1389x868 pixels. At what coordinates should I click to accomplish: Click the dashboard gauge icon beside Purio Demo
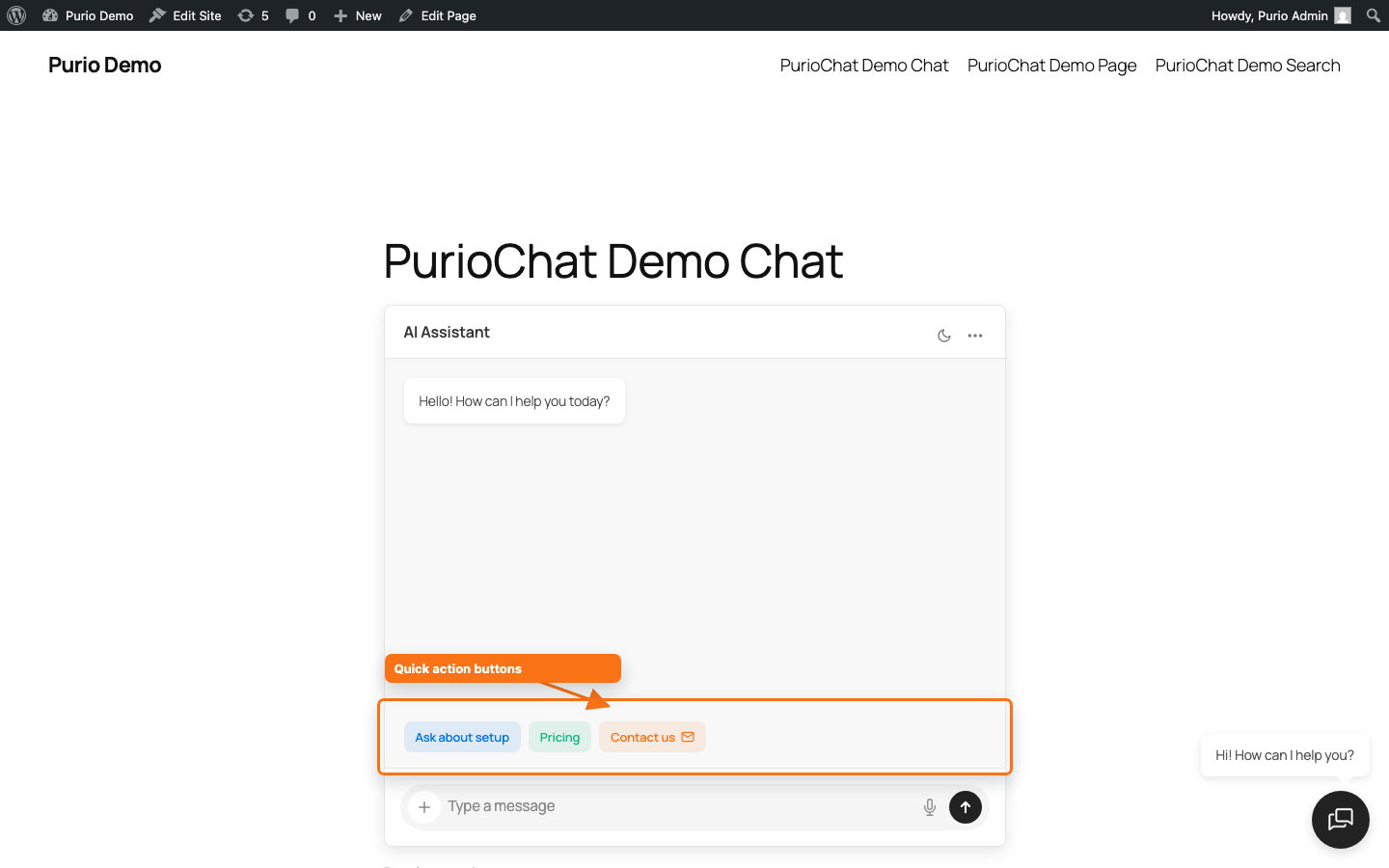(x=50, y=15)
